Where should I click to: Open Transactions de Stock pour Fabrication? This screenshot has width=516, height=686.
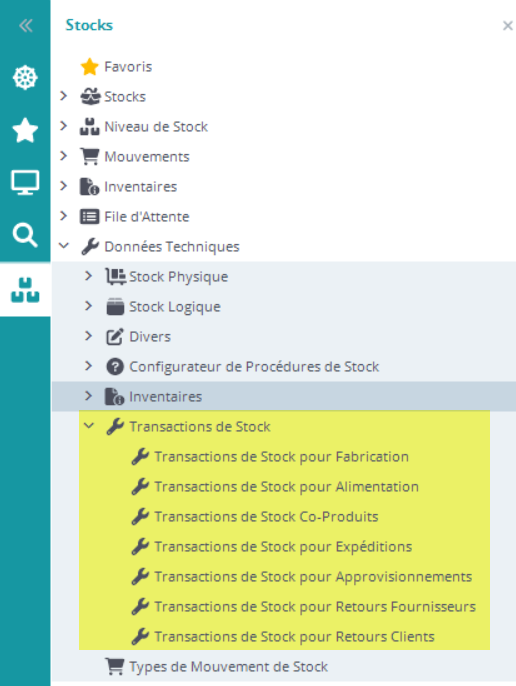click(281, 457)
